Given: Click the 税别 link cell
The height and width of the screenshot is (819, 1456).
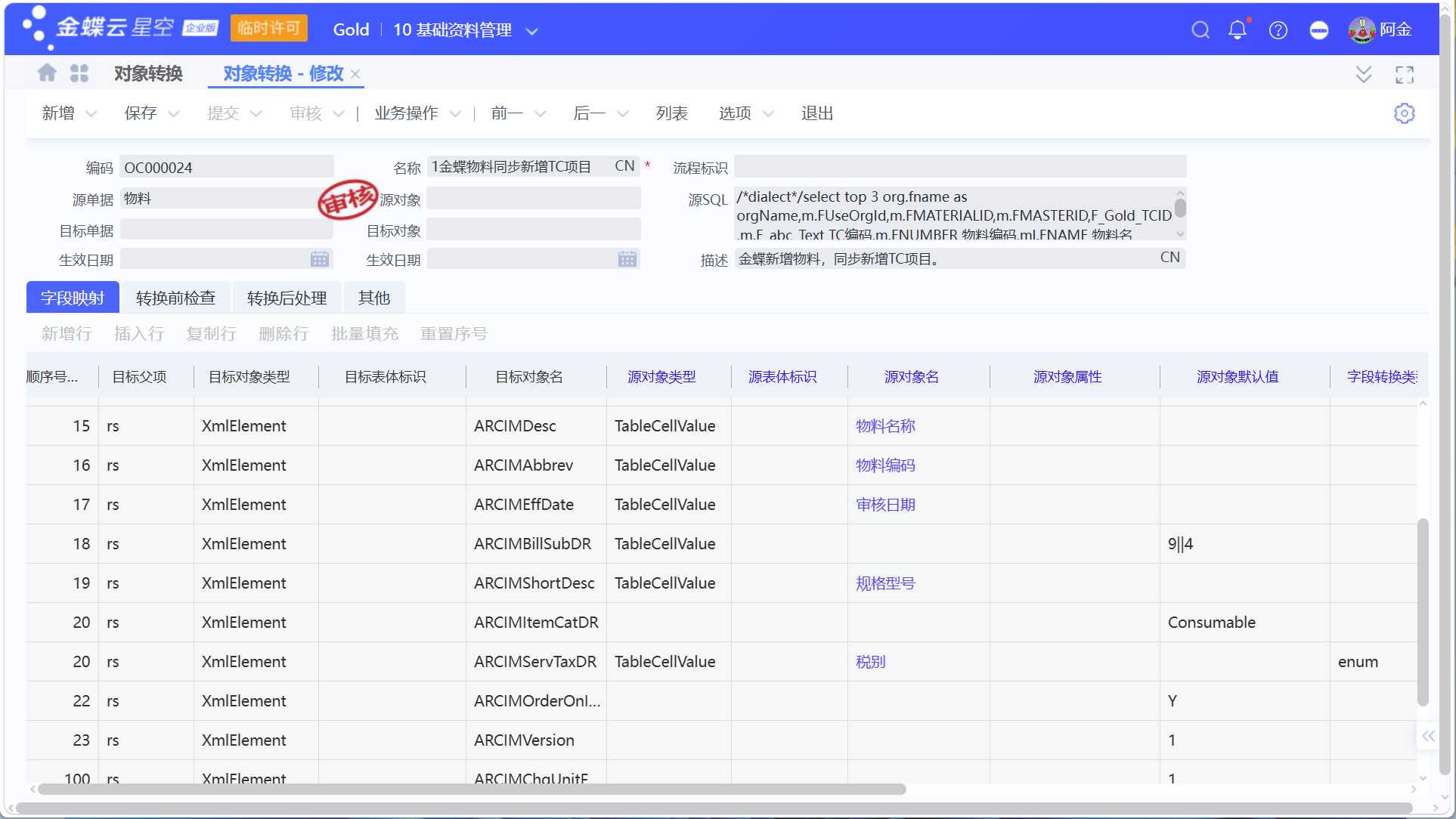Looking at the screenshot, I should tap(870, 662).
